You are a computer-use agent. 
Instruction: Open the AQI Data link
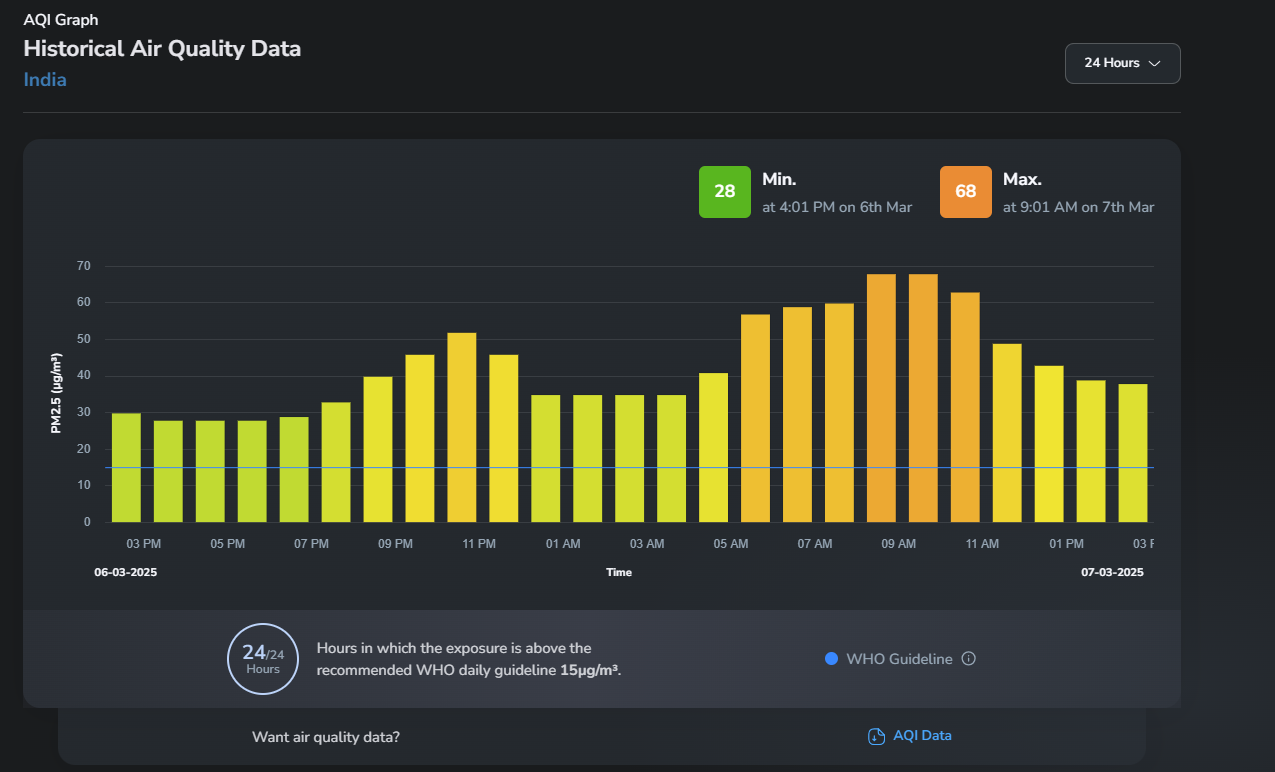(x=922, y=736)
